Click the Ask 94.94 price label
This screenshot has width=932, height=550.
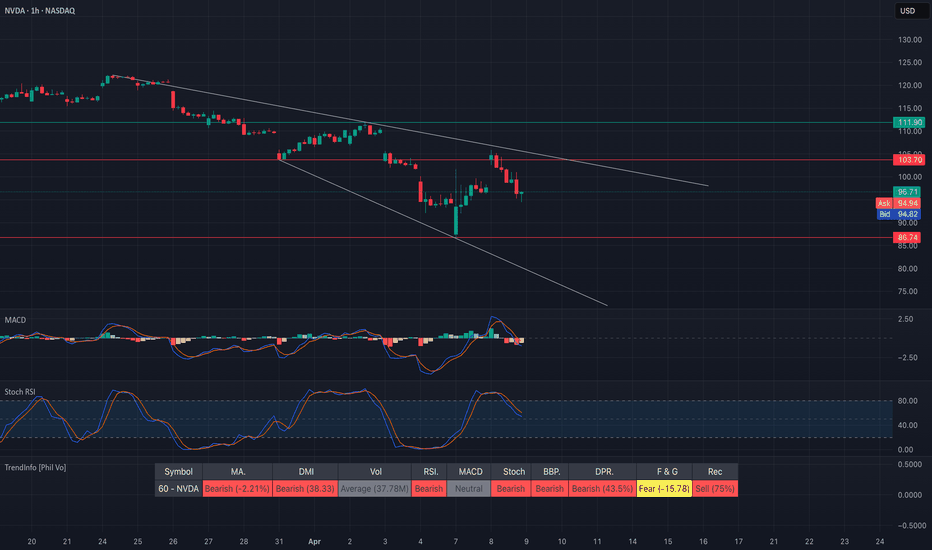click(898, 203)
